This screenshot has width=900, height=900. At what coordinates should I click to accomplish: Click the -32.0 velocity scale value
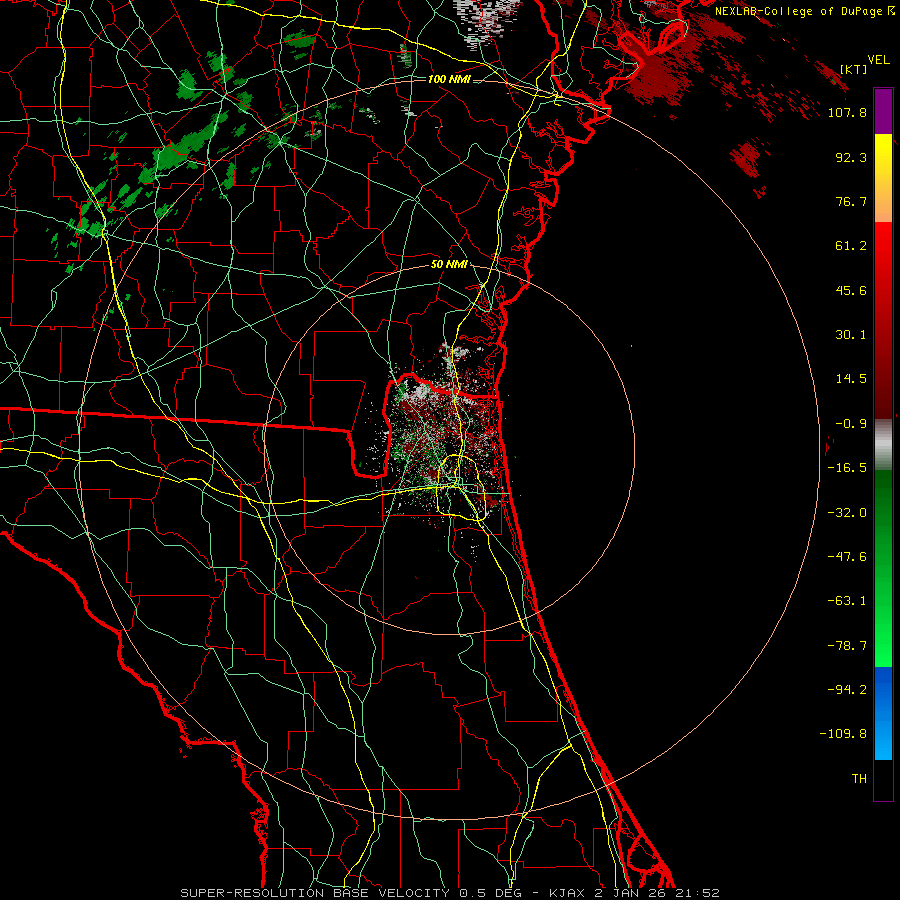pyautogui.click(x=847, y=513)
